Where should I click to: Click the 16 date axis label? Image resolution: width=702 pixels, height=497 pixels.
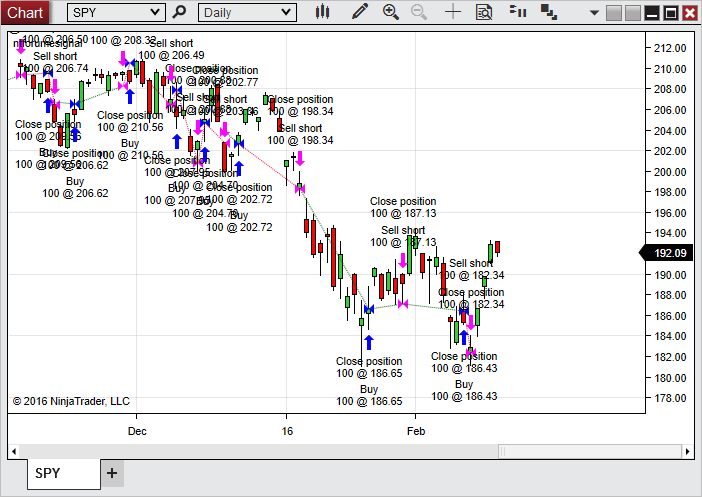coord(287,431)
